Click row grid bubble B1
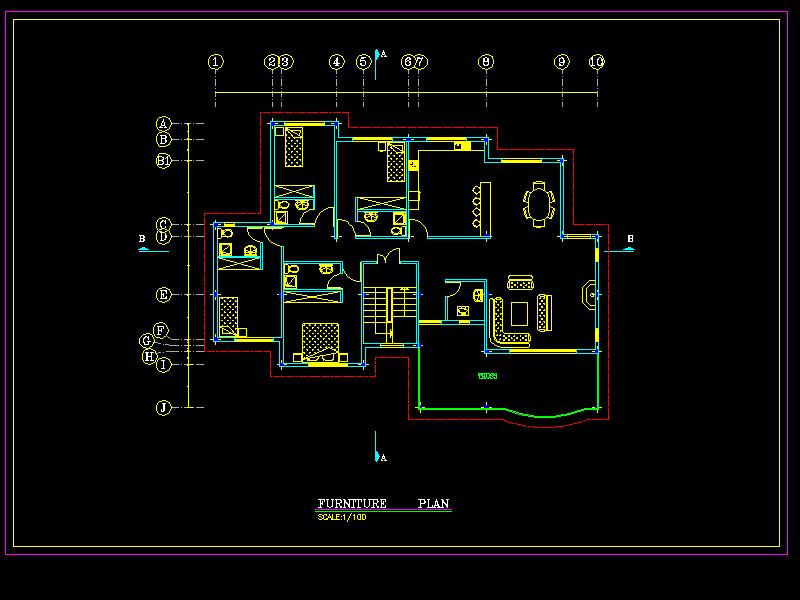Screen dimensions: 800x600 coord(163,160)
